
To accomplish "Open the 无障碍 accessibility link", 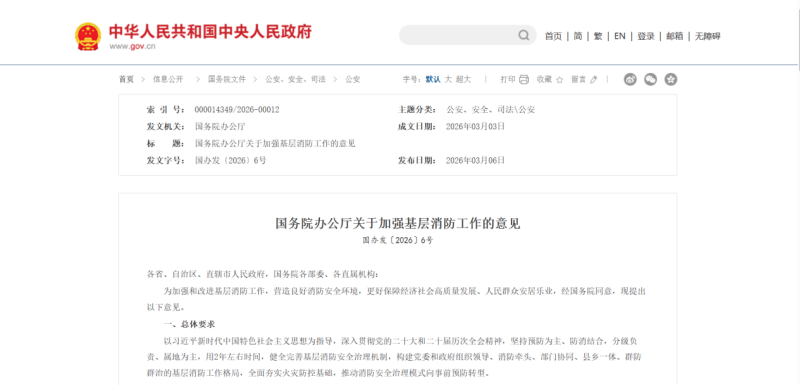I will click(x=708, y=36).
